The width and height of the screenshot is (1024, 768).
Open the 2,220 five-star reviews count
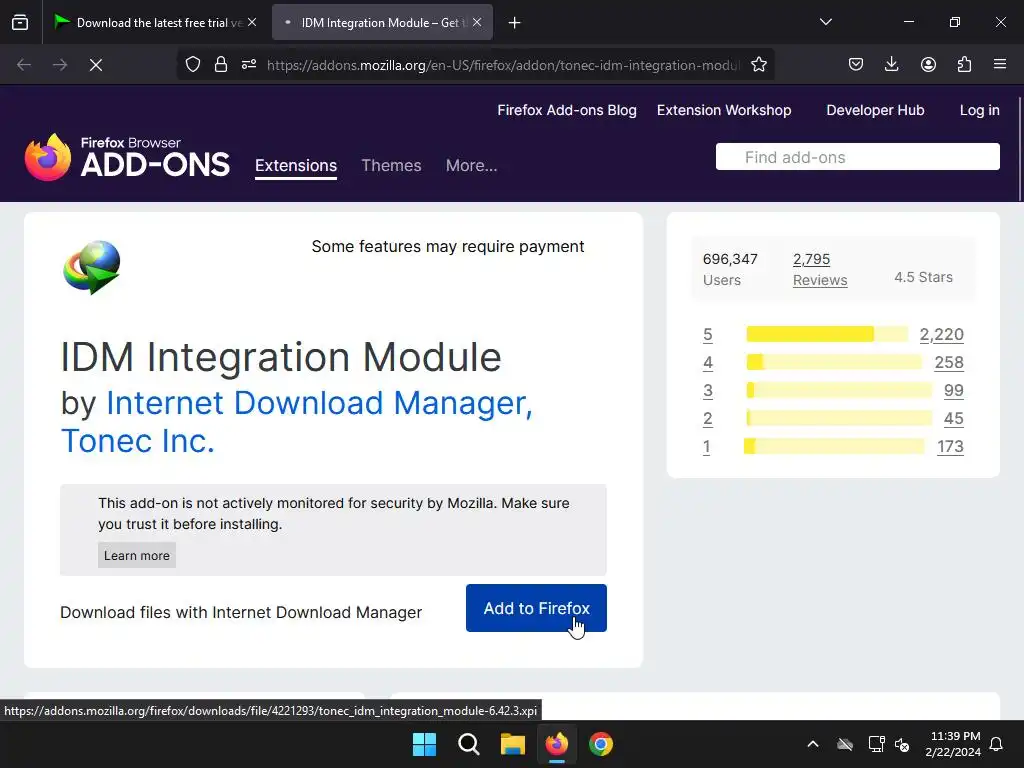pyautogui.click(x=941, y=334)
